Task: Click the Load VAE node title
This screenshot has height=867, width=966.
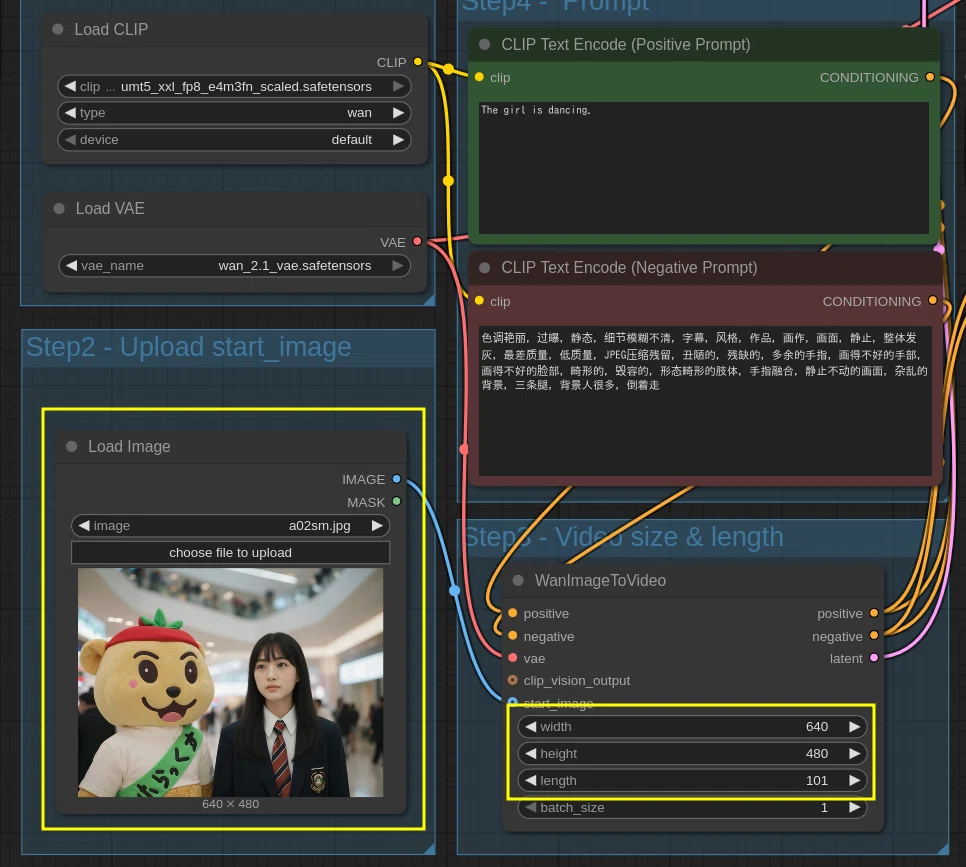Action: point(110,208)
